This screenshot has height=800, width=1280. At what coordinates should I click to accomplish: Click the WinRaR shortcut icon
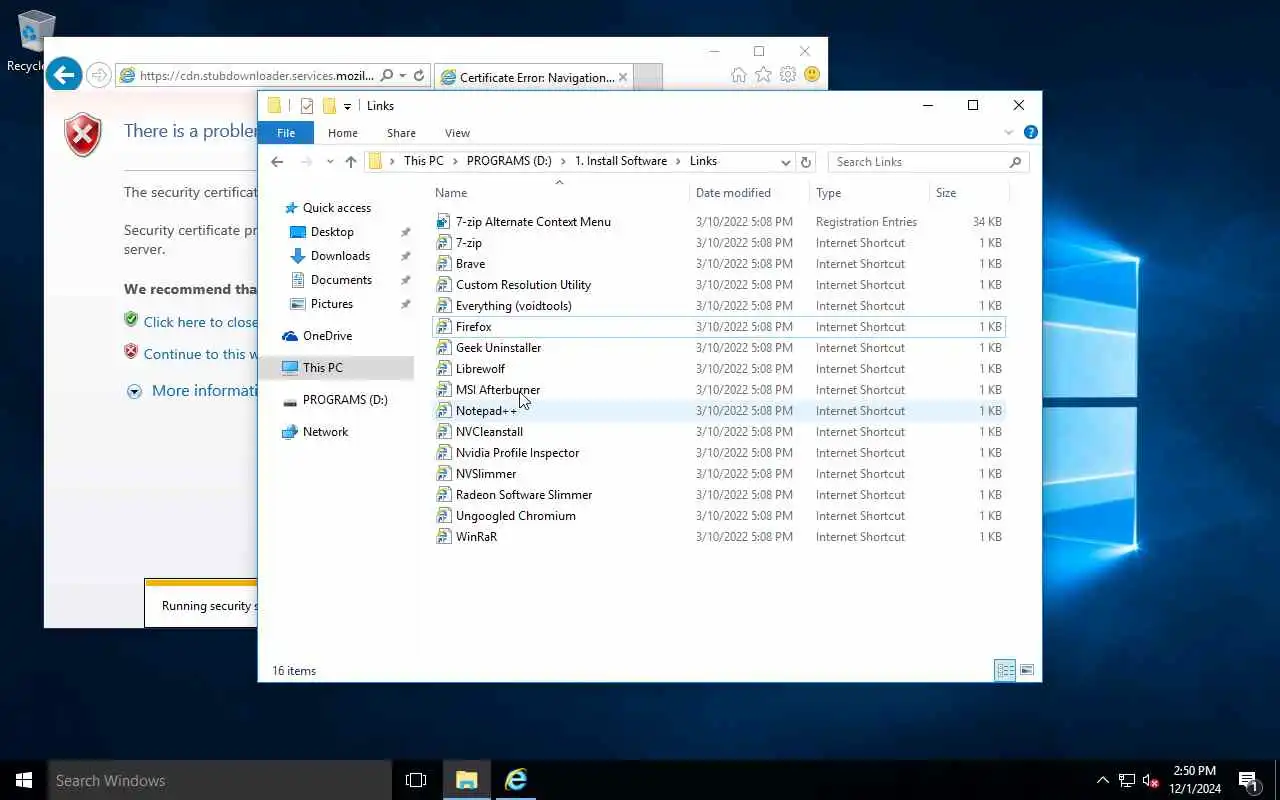(444, 537)
